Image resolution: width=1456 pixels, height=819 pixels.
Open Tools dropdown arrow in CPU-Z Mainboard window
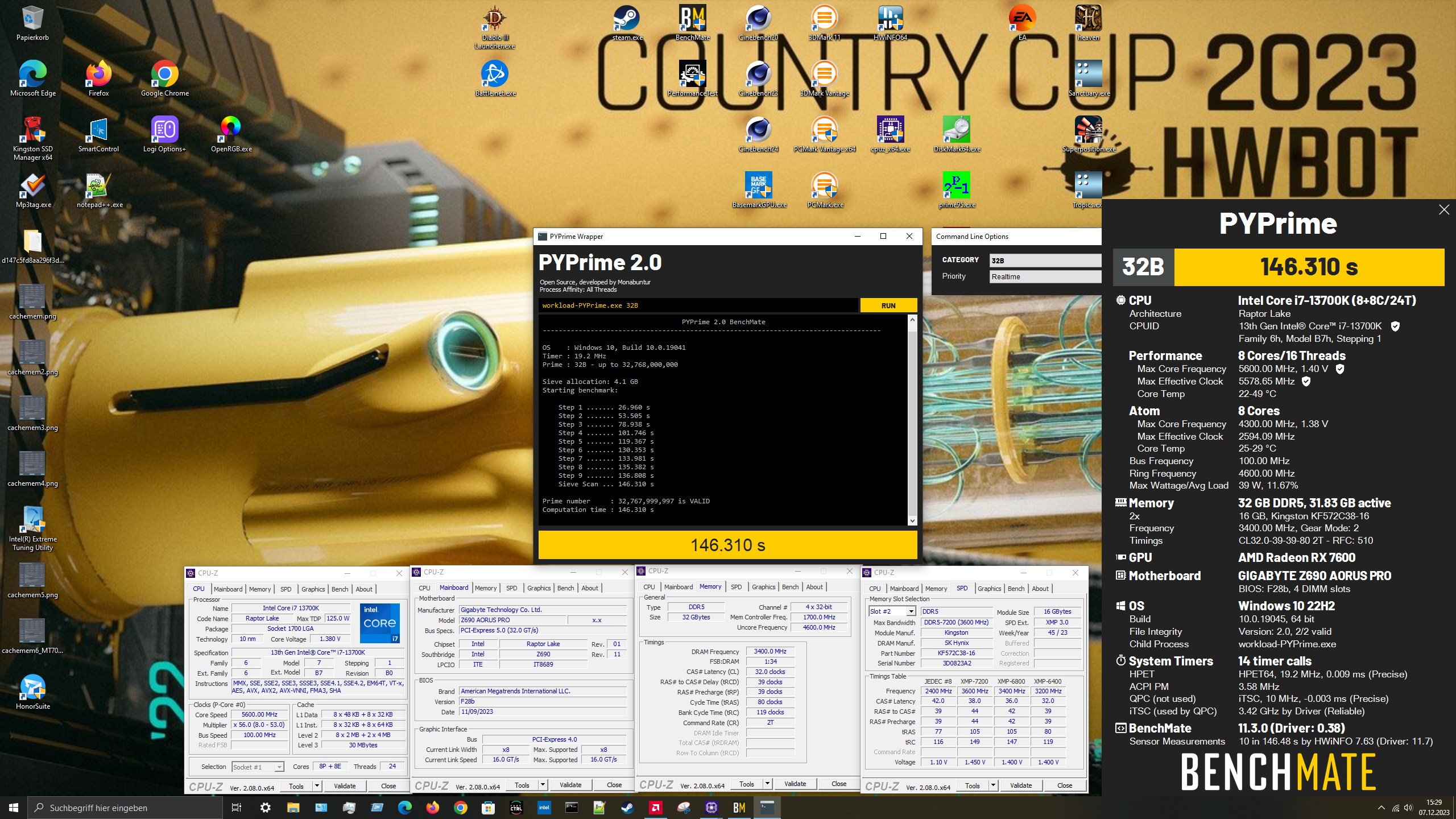pyautogui.click(x=543, y=785)
